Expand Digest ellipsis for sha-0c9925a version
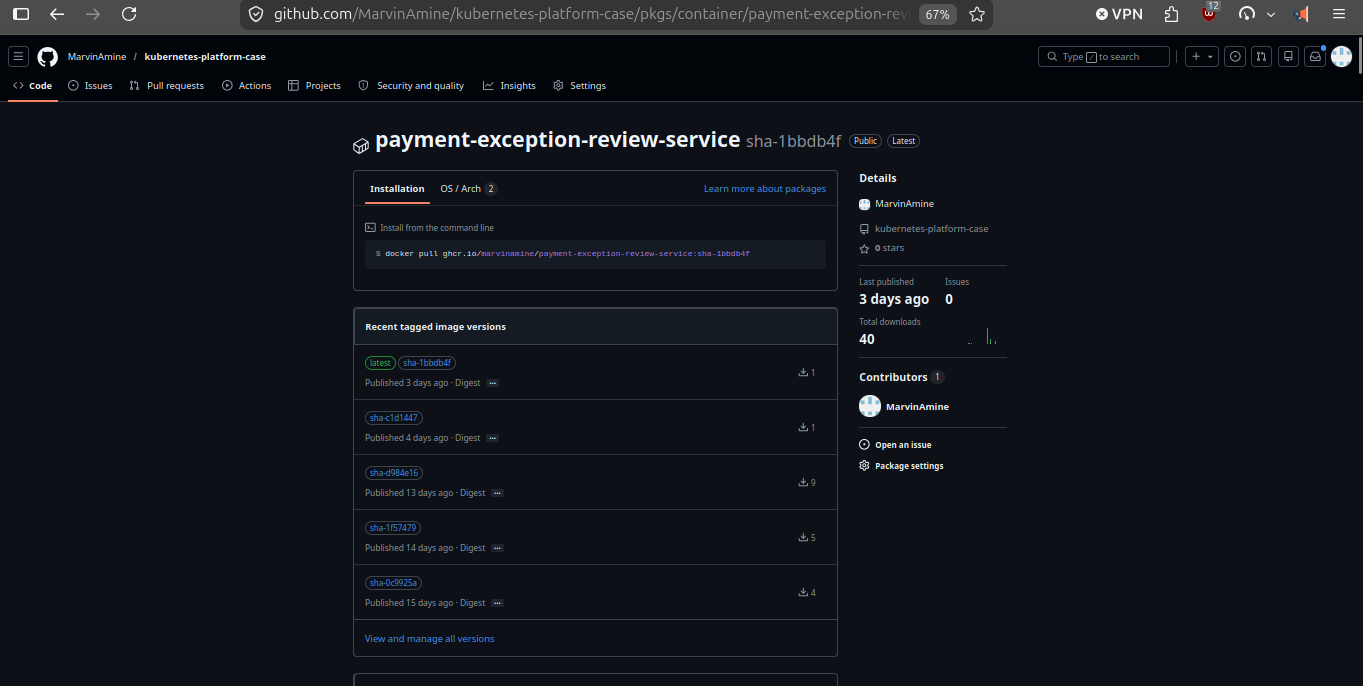 point(497,603)
